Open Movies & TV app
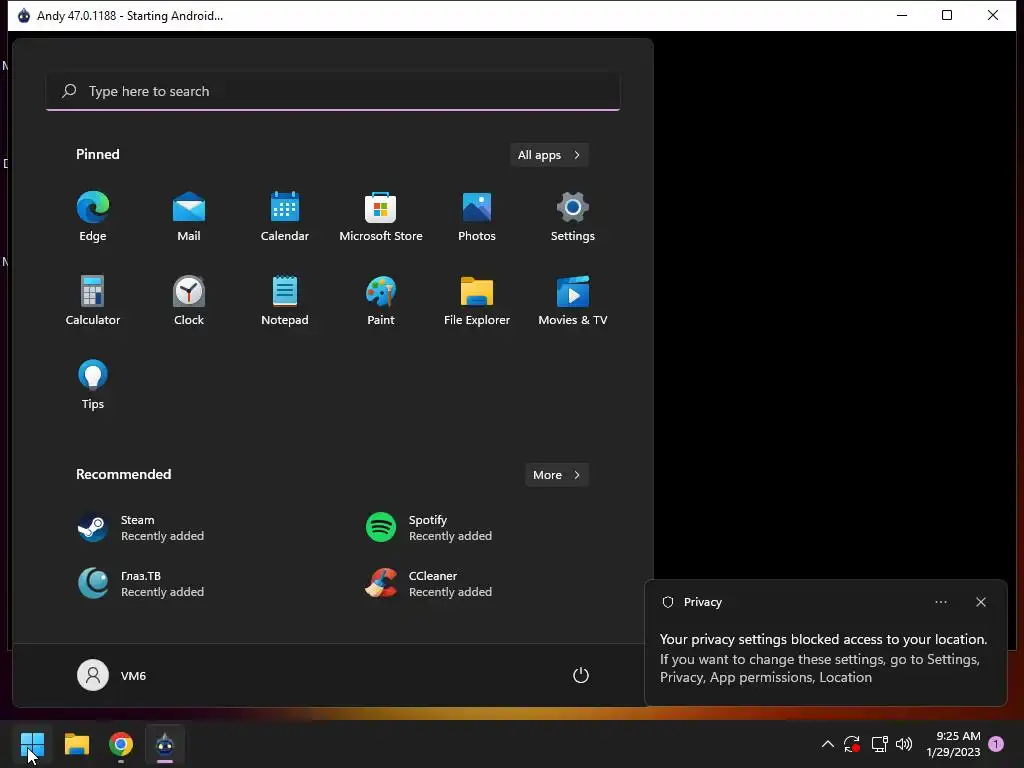Image resolution: width=1024 pixels, height=768 pixels. click(573, 300)
